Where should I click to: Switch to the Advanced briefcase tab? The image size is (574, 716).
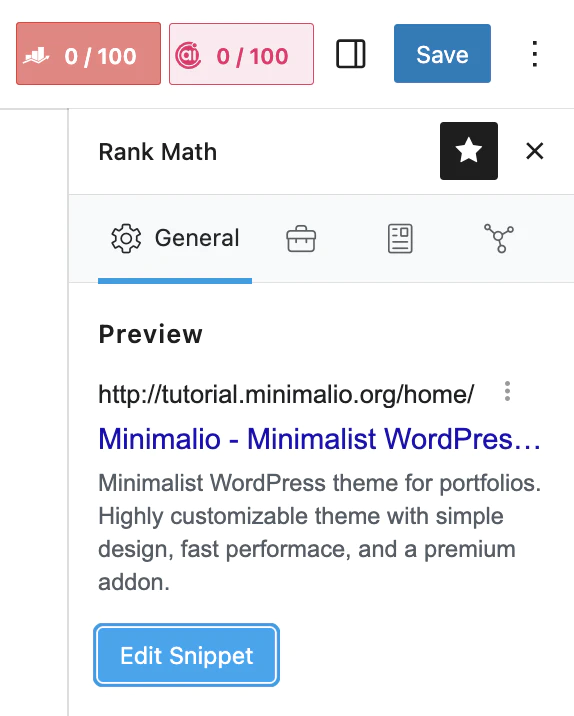[x=301, y=239]
